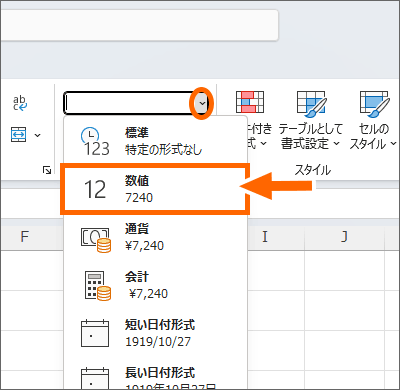Screen dimensions: 400x390
Task: Click the wrap text icon
Action: tap(20, 103)
